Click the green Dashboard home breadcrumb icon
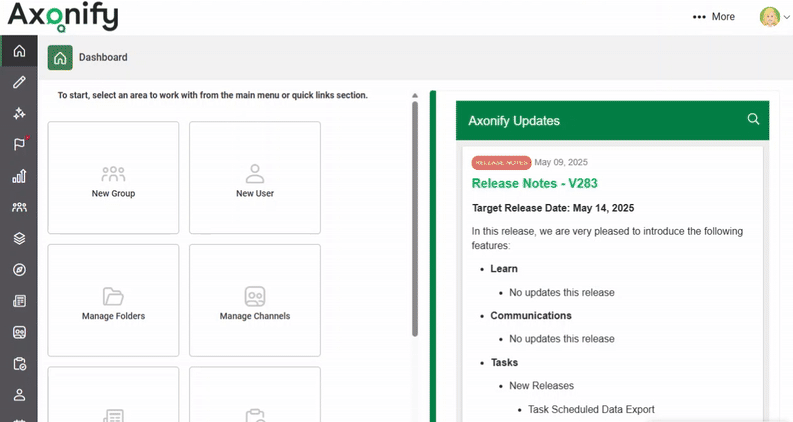The width and height of the screenshot is (793, 422). coord(60,58)
